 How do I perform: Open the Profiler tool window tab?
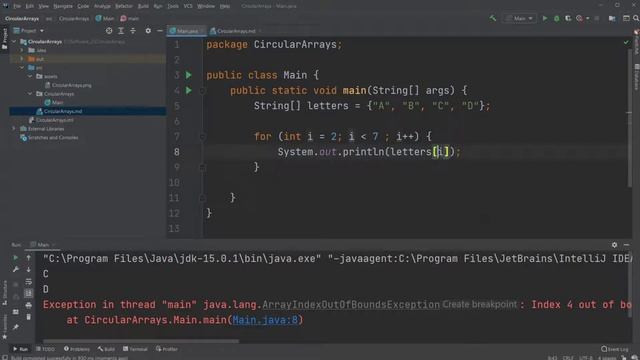pyautogui.click(x=167, y=349)
